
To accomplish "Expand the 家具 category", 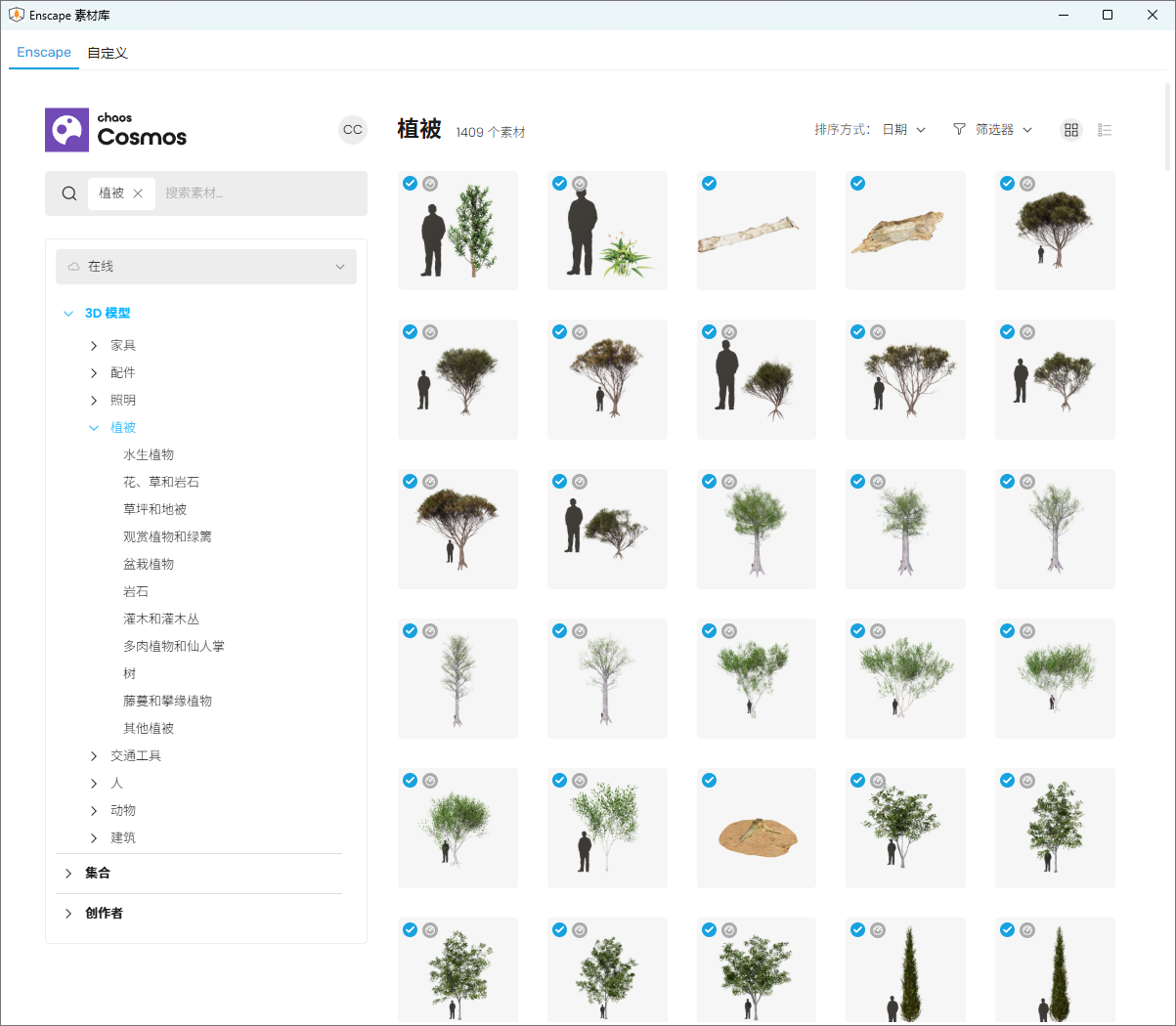I will pos(94,346).
